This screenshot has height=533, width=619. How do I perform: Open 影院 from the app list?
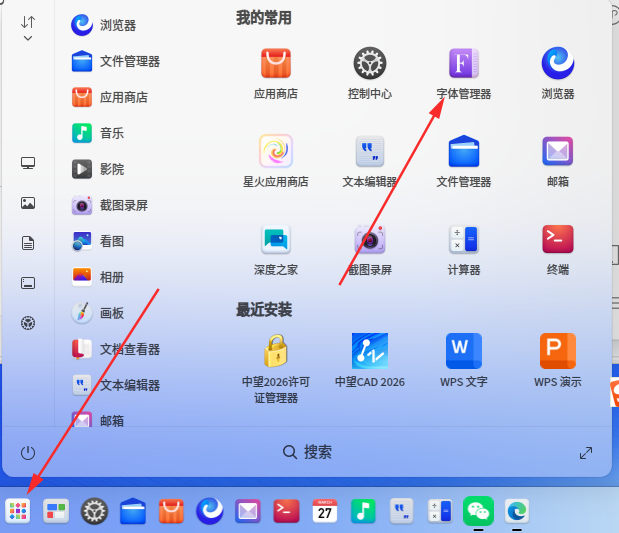click(x=98, y=169)
